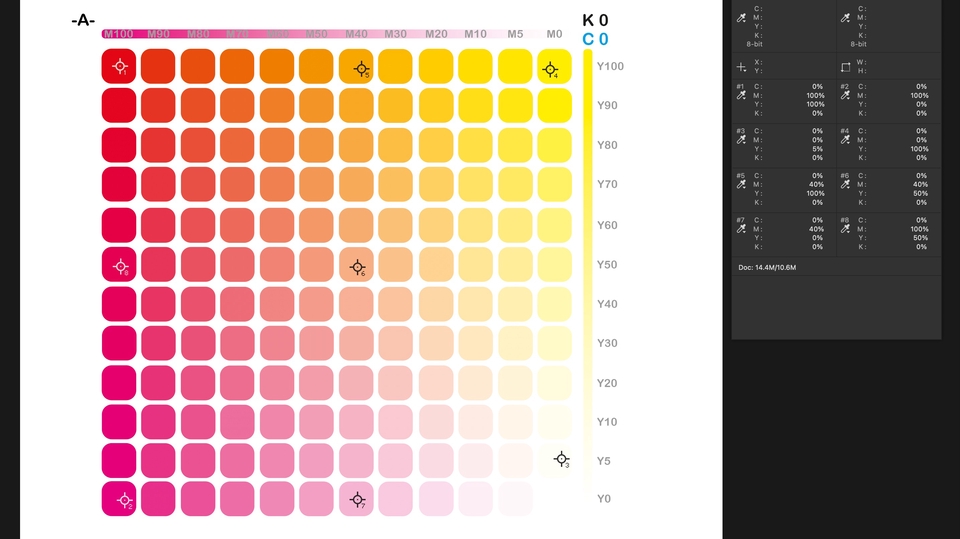Click the M0 Y90 yellow swatch

point(553,105)
